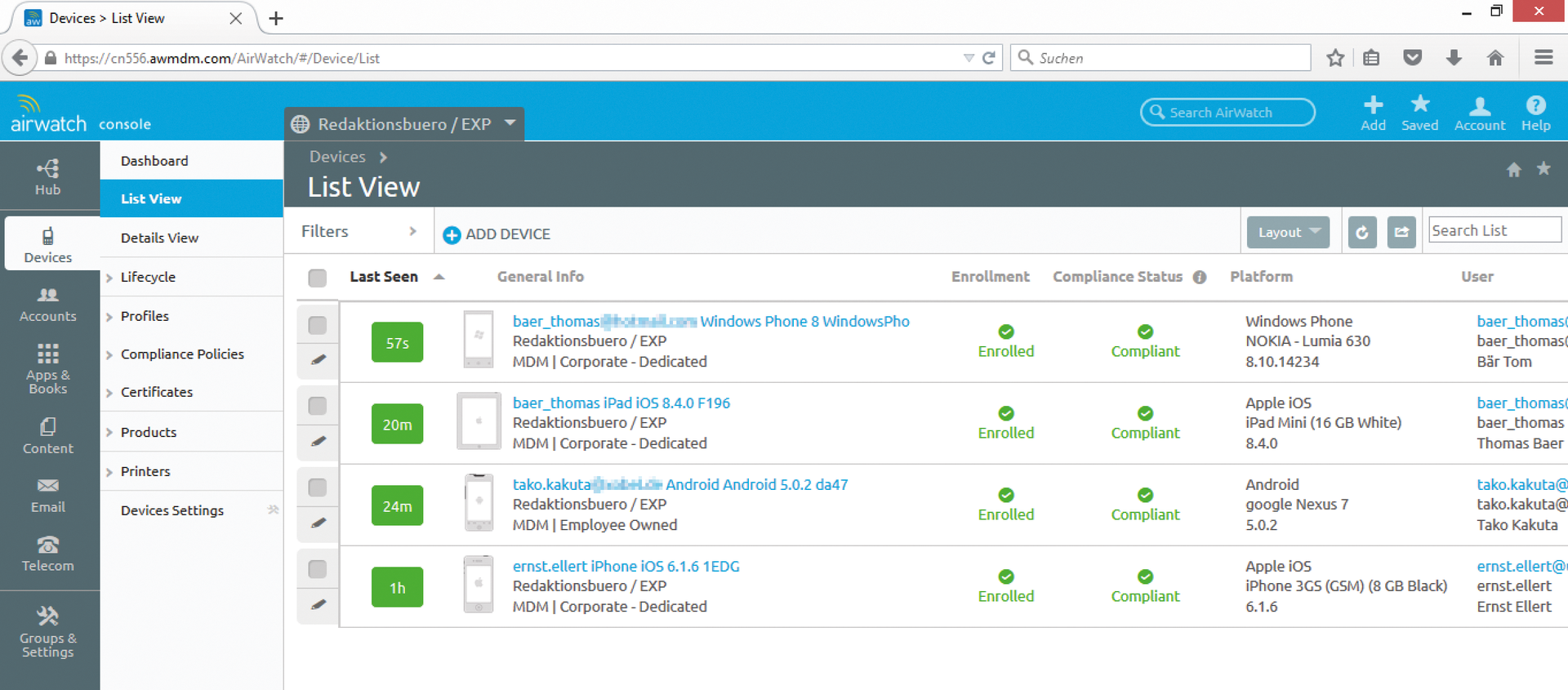Open tako.kakuta Android 5.0.2 device link
This screenshot has width=1568, height=690.
tap(680, 484)
